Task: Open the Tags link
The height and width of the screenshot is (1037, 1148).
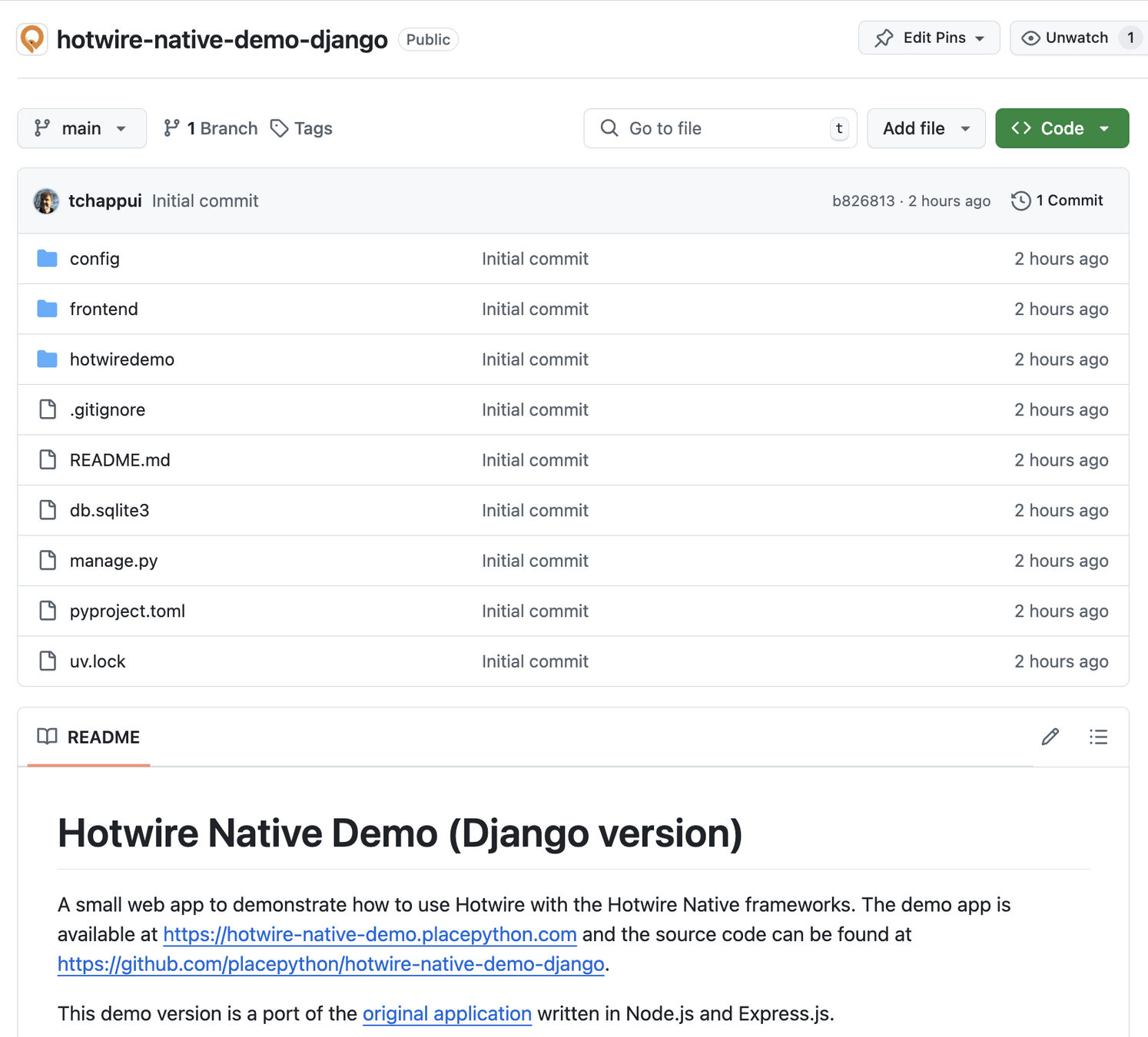Action: pyautogui.click(x=301, y=128)
